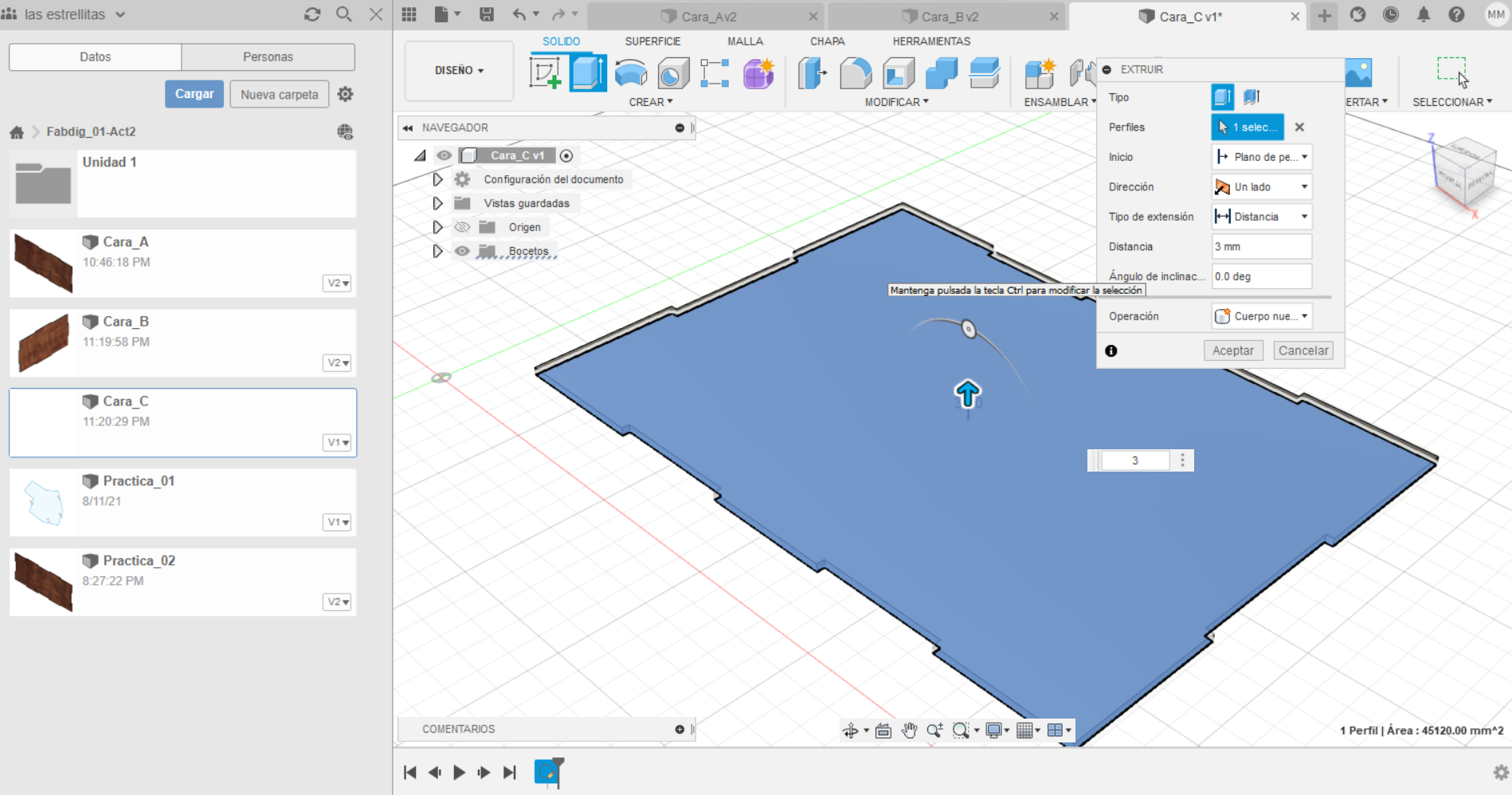Click the Fillet tool icon
The width and height of the screenshot is (1512, 795).
click(x=855, y=73)
